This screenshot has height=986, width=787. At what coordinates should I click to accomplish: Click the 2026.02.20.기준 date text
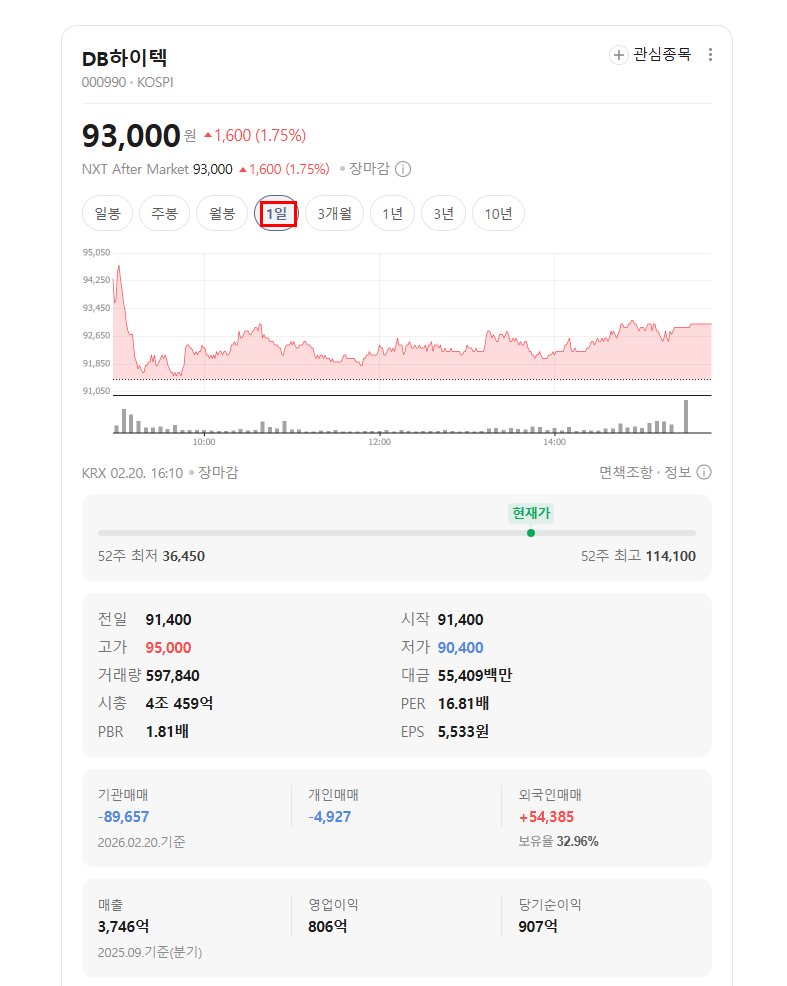tap(141, 842)
